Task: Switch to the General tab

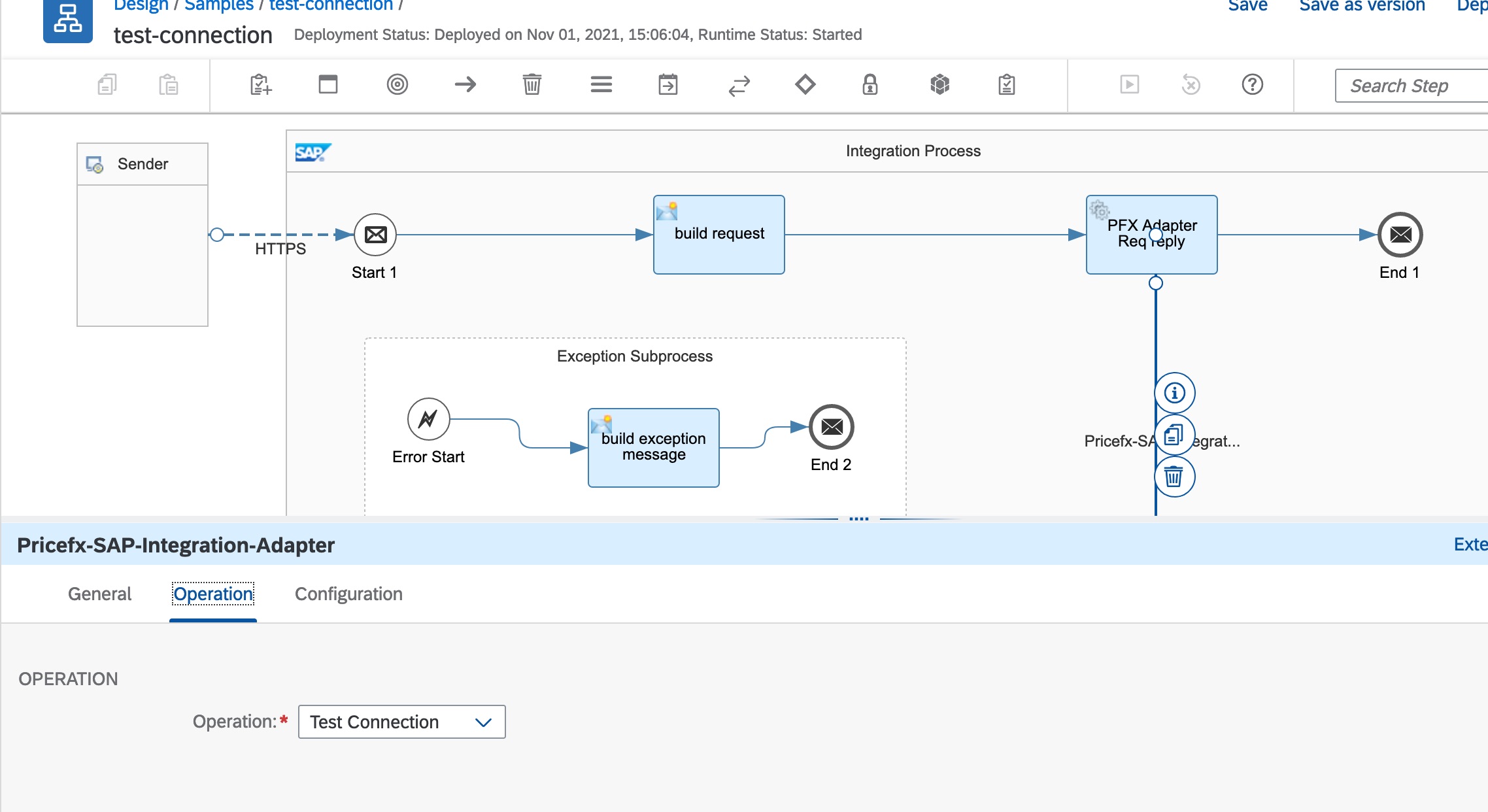Action: click(99, 594)
